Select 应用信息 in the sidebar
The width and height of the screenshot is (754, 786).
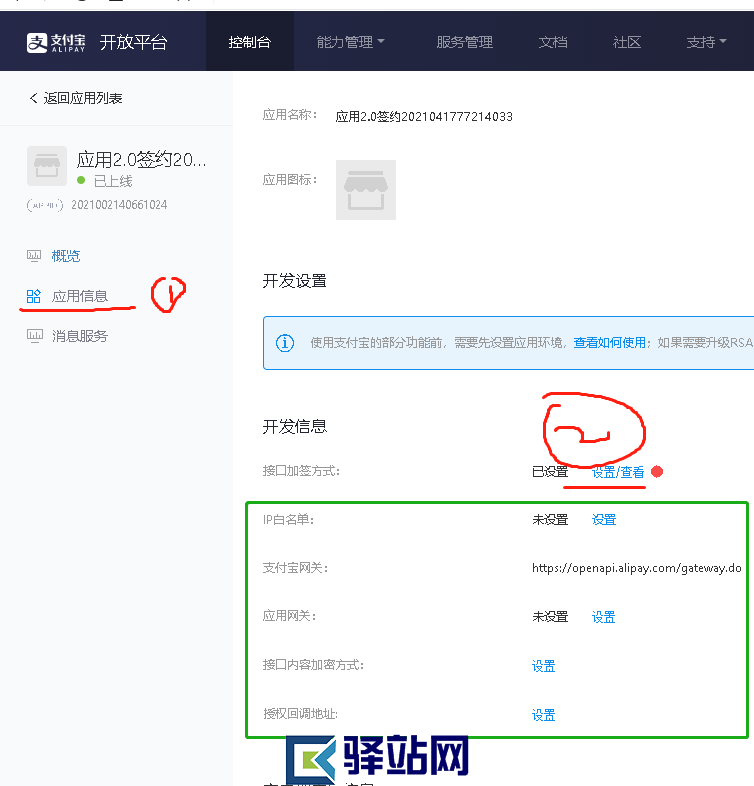[x=80, y=296]
